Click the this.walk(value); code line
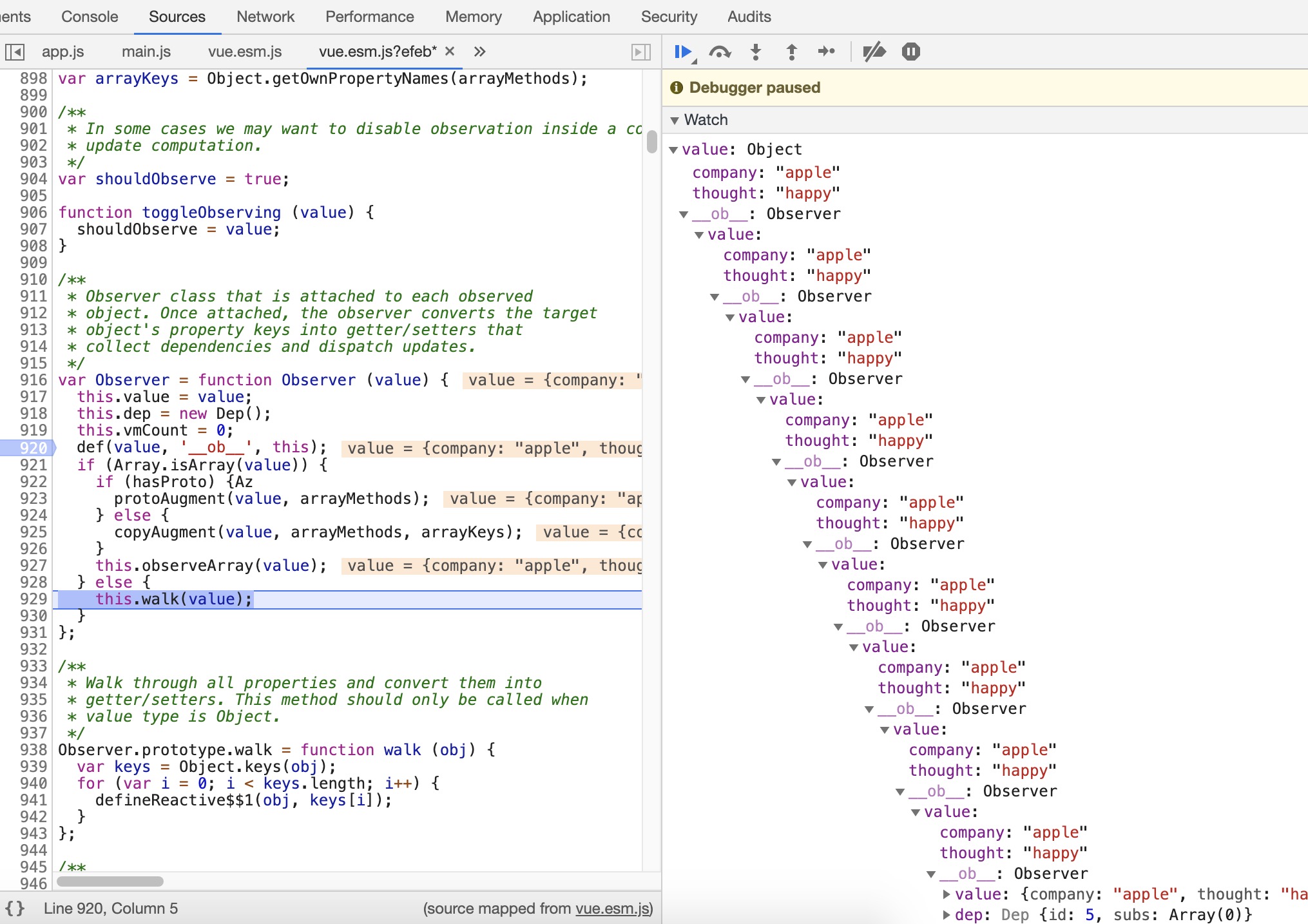The image size is (1308, 924). 174,599
